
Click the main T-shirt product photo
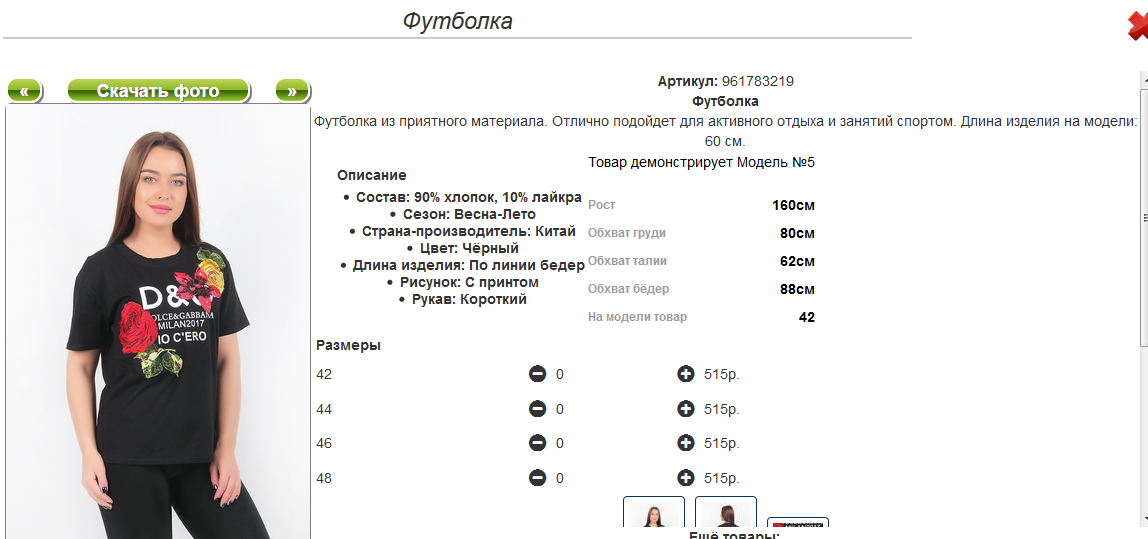[x=158, y=322]
